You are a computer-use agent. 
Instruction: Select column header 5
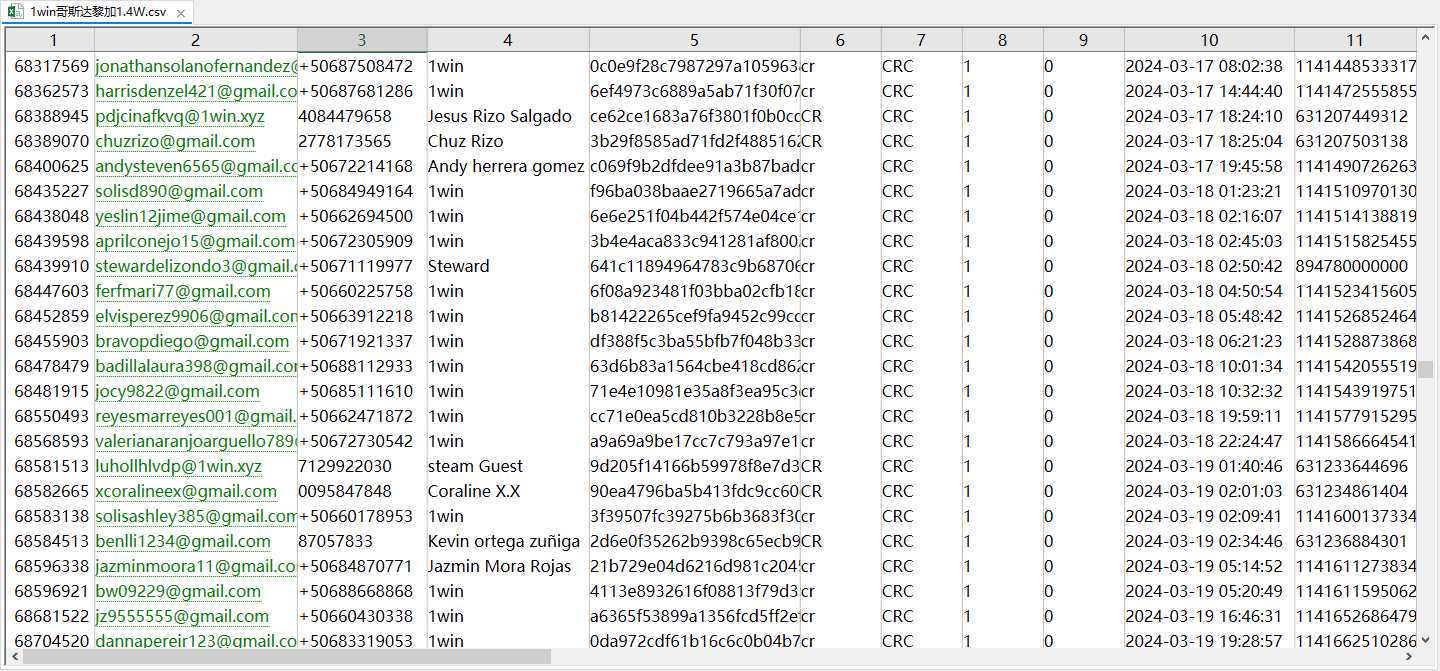[x=694, y=40]
